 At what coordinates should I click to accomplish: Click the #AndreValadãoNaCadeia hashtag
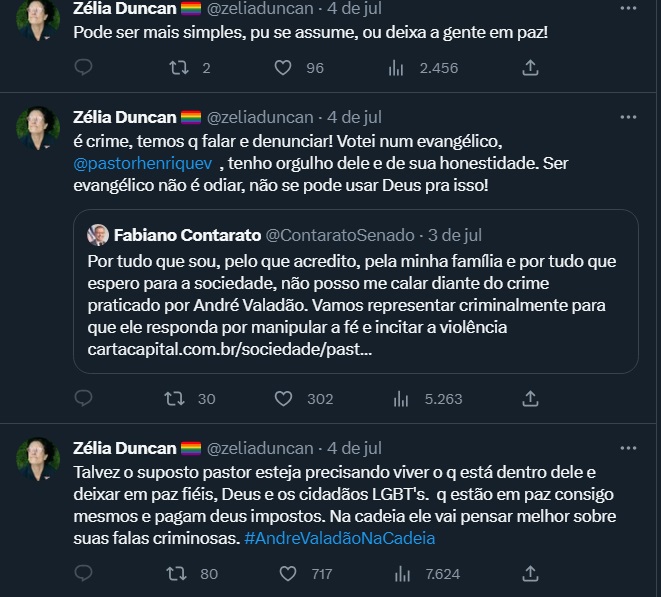340,538
